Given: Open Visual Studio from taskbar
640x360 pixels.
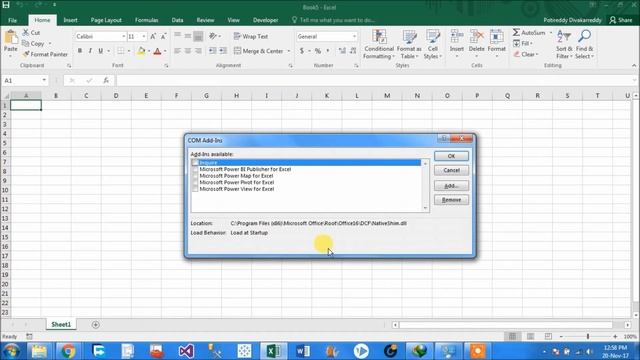Looking at the screenshot, I should pos(186,351).
